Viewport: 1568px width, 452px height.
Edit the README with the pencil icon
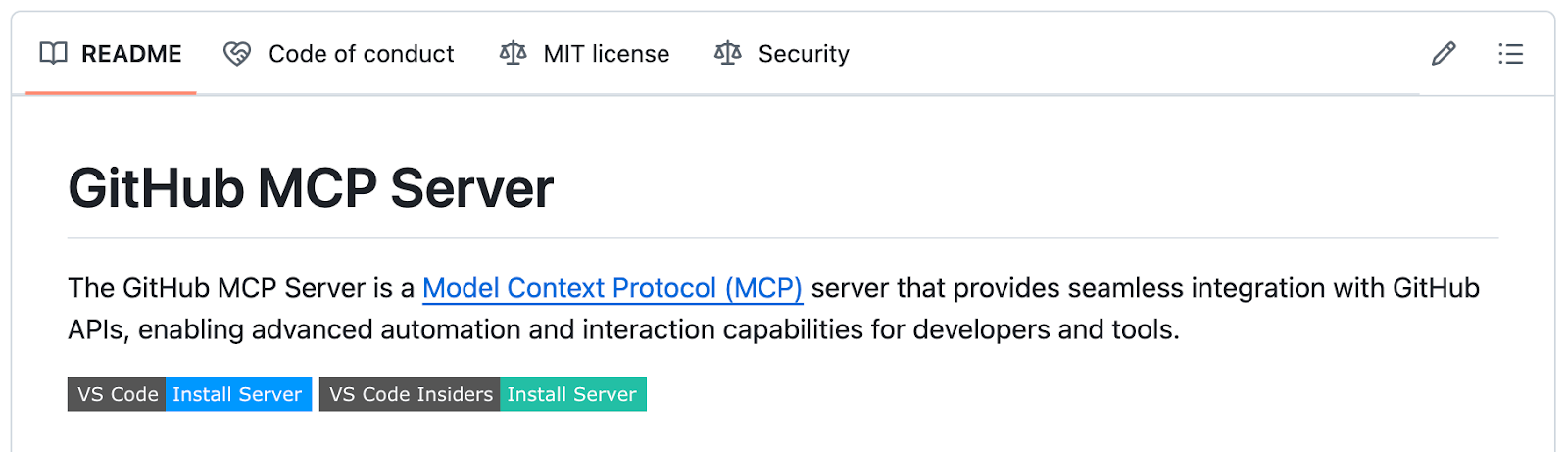point(1443,54)
